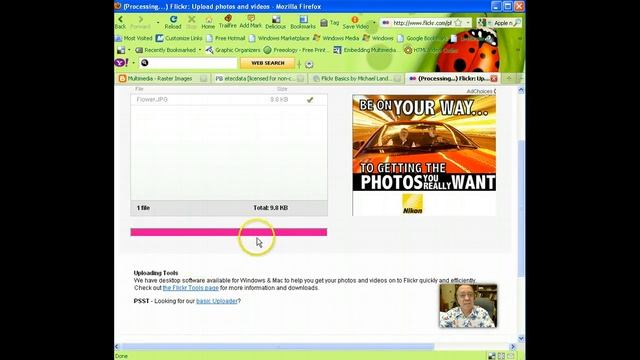Image resolution: width=640 pixels, height=360 pixels.
Task: Open the Delicious toolbar button
Action: pyautogui.click(x=276, y=22)
